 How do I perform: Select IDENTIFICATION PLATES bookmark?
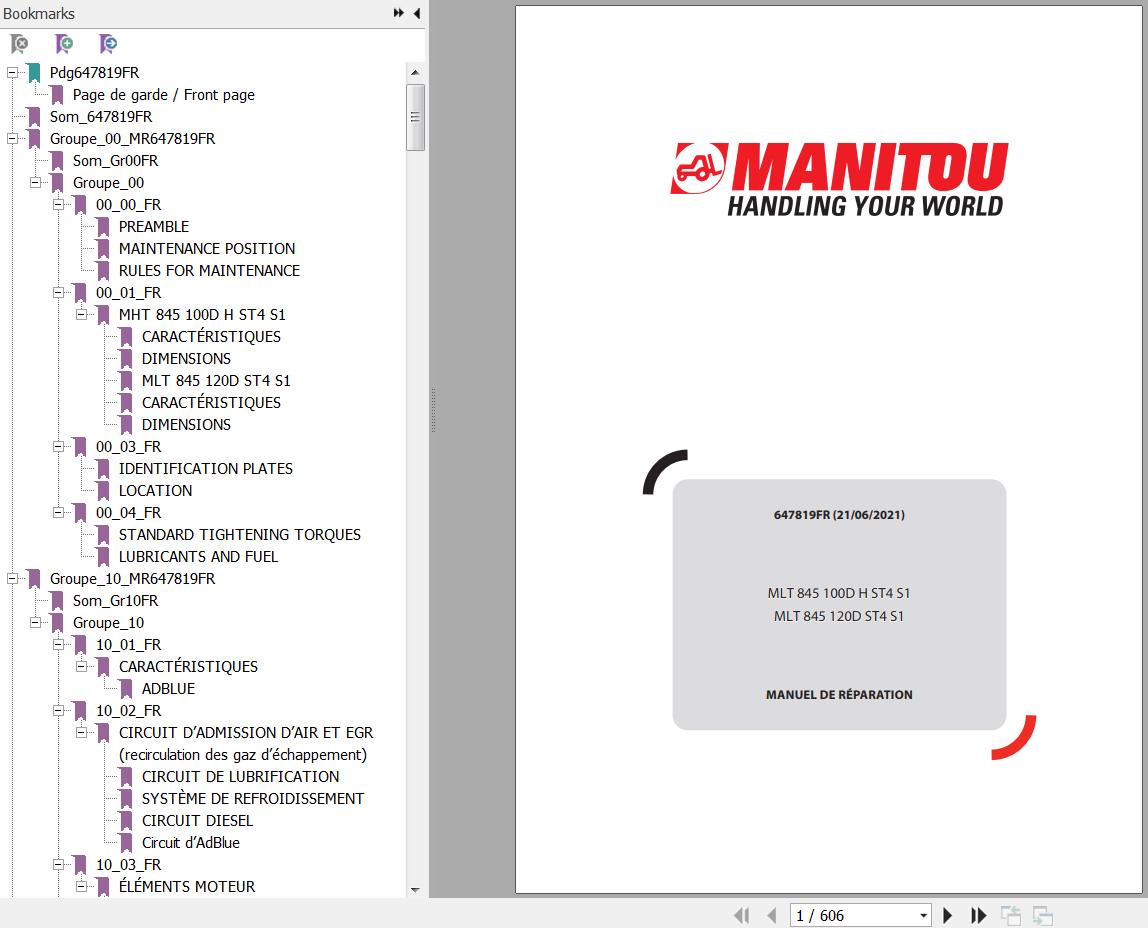pyautogui.click(x=205, y=468)
